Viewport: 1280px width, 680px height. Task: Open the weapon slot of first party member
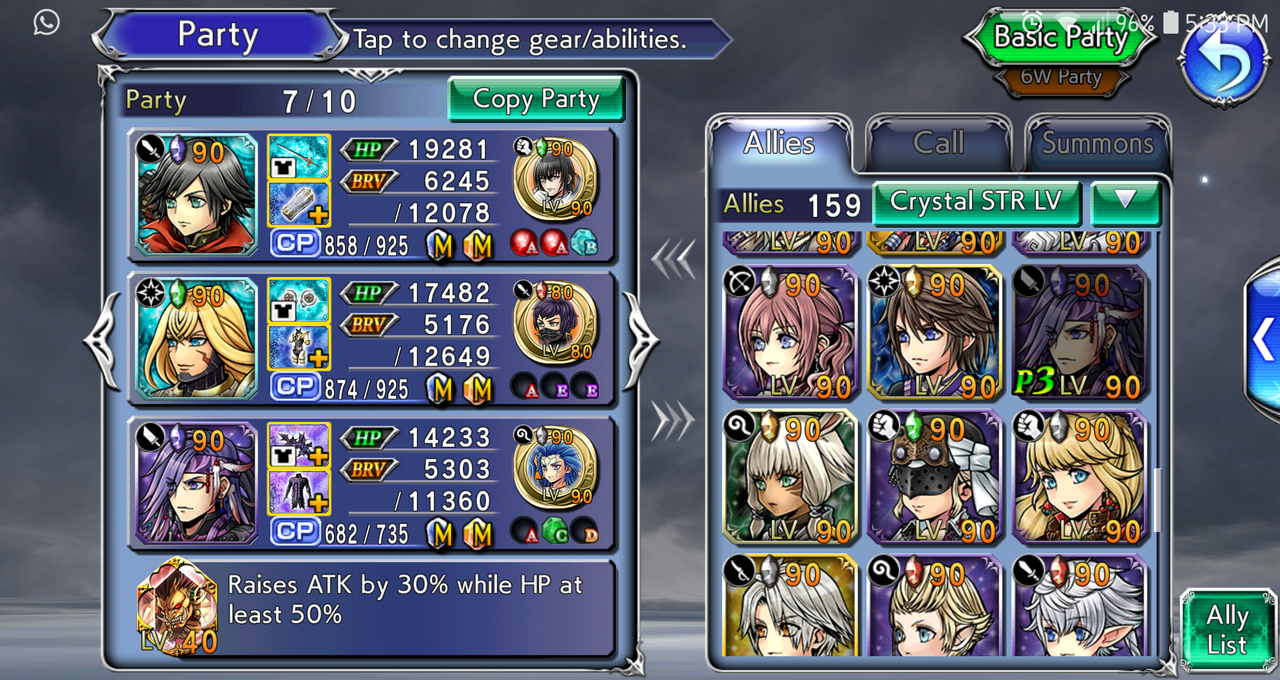point(298,157)
